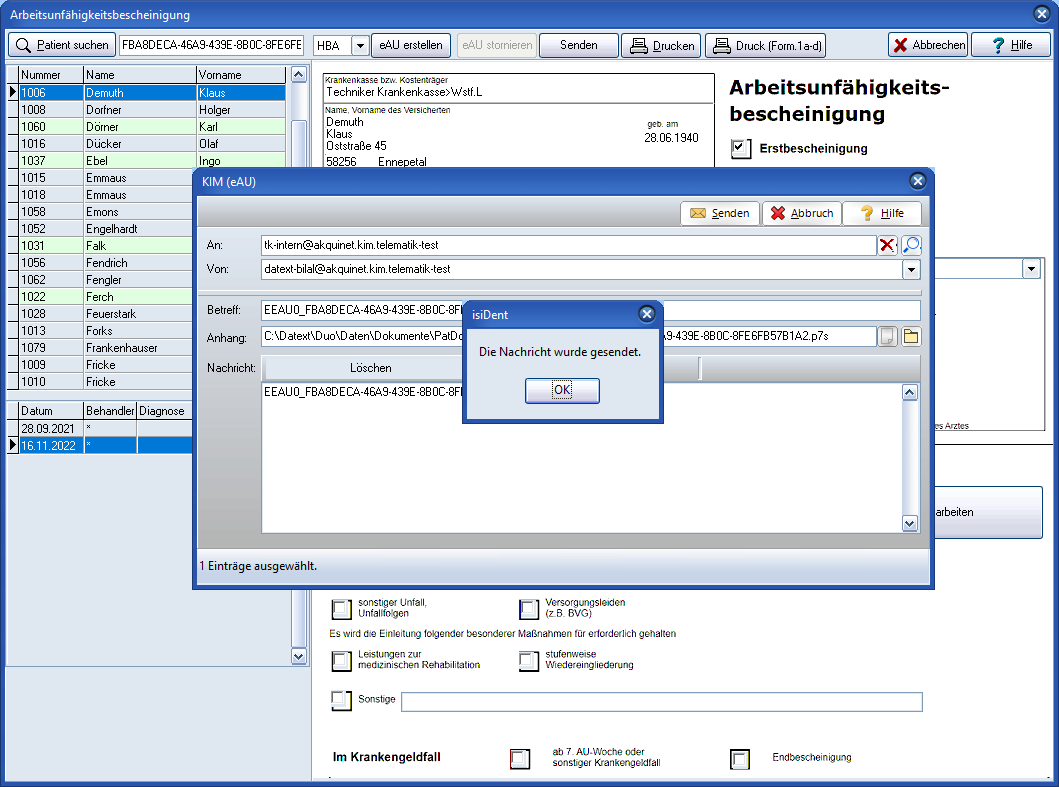Viewport: 1059px width, 787px height.
Task: Click the Drucken printer button
Action: (661, 45)
